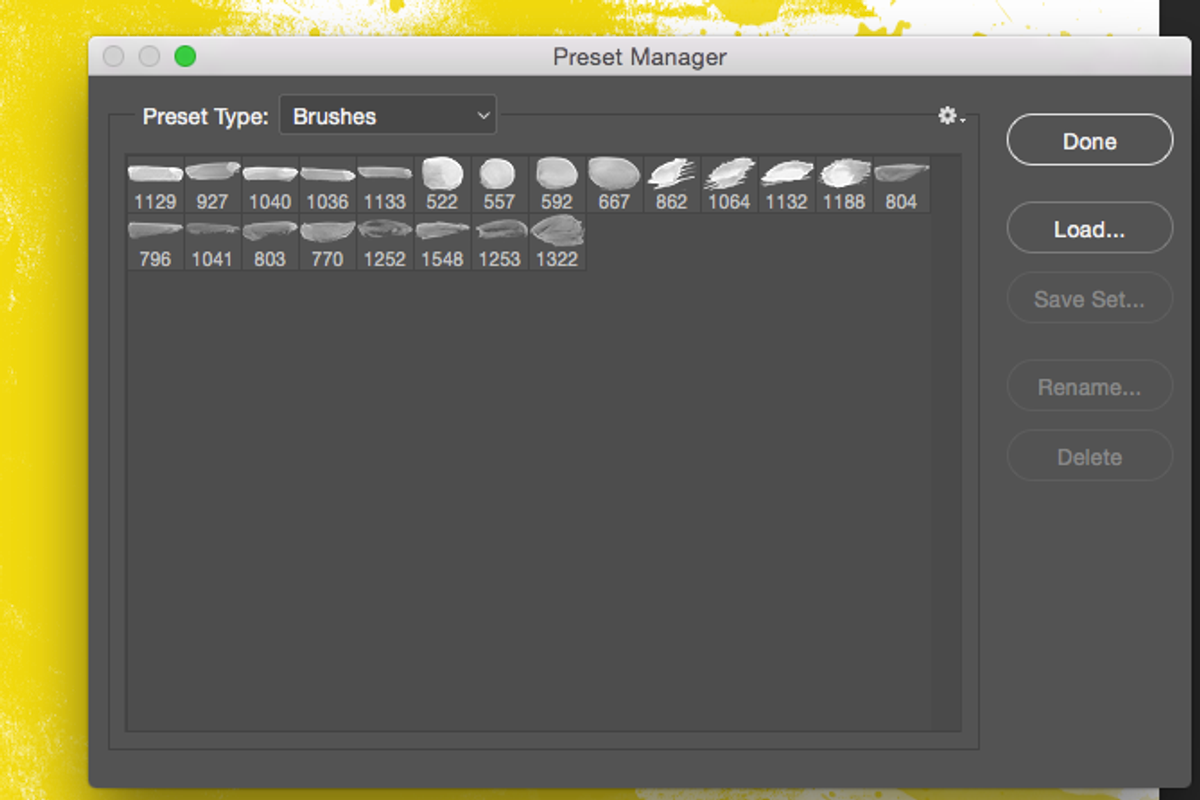Select brush preset 1036
This screenshot has height=800, width=1200.
click(x=327, y=185)
